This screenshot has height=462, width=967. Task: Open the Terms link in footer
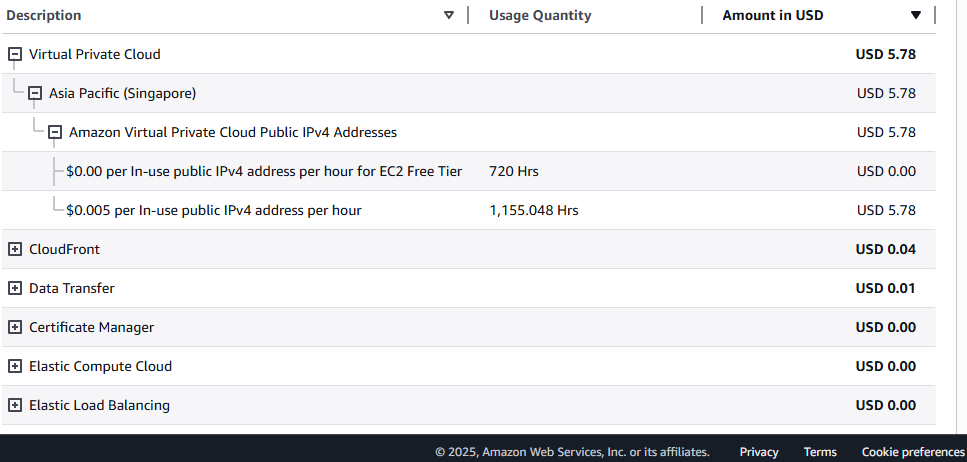[x=820, y=452]
